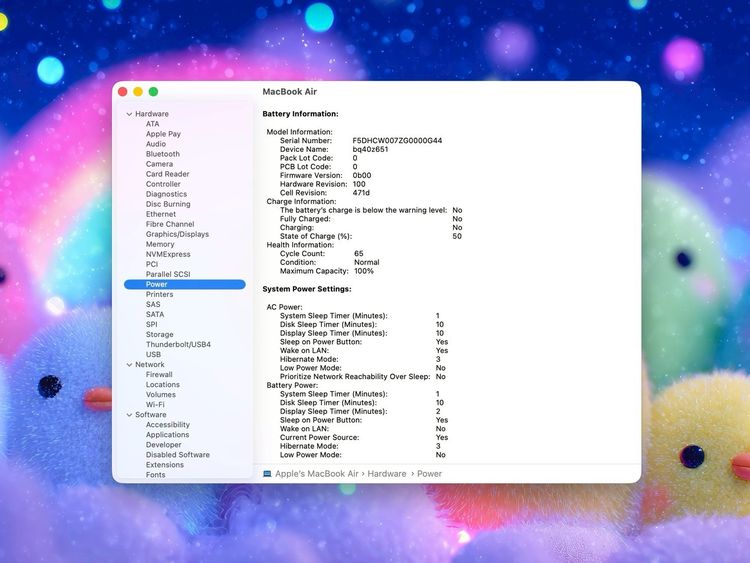Click the laptop icon in path bar
This screenshot has height=563, width=750.
tap(267, 474)
